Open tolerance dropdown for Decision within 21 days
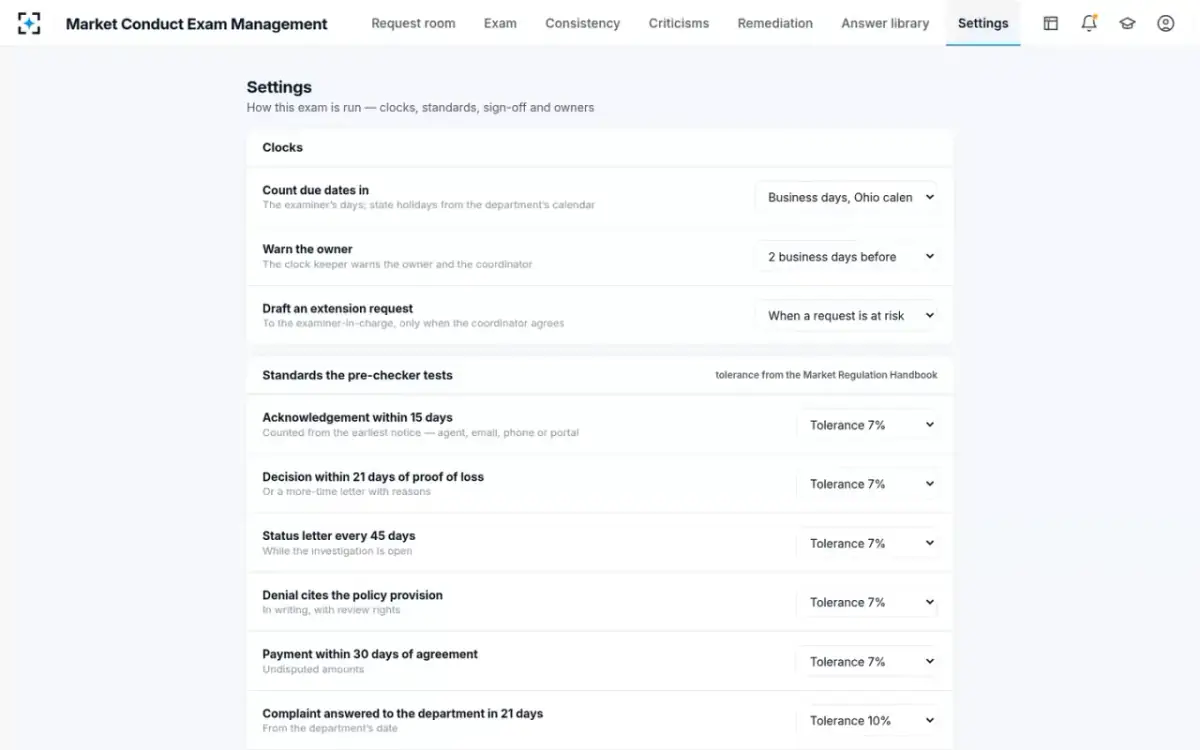1200x750 pixels. pyautogui.click(x=867, y=484)
